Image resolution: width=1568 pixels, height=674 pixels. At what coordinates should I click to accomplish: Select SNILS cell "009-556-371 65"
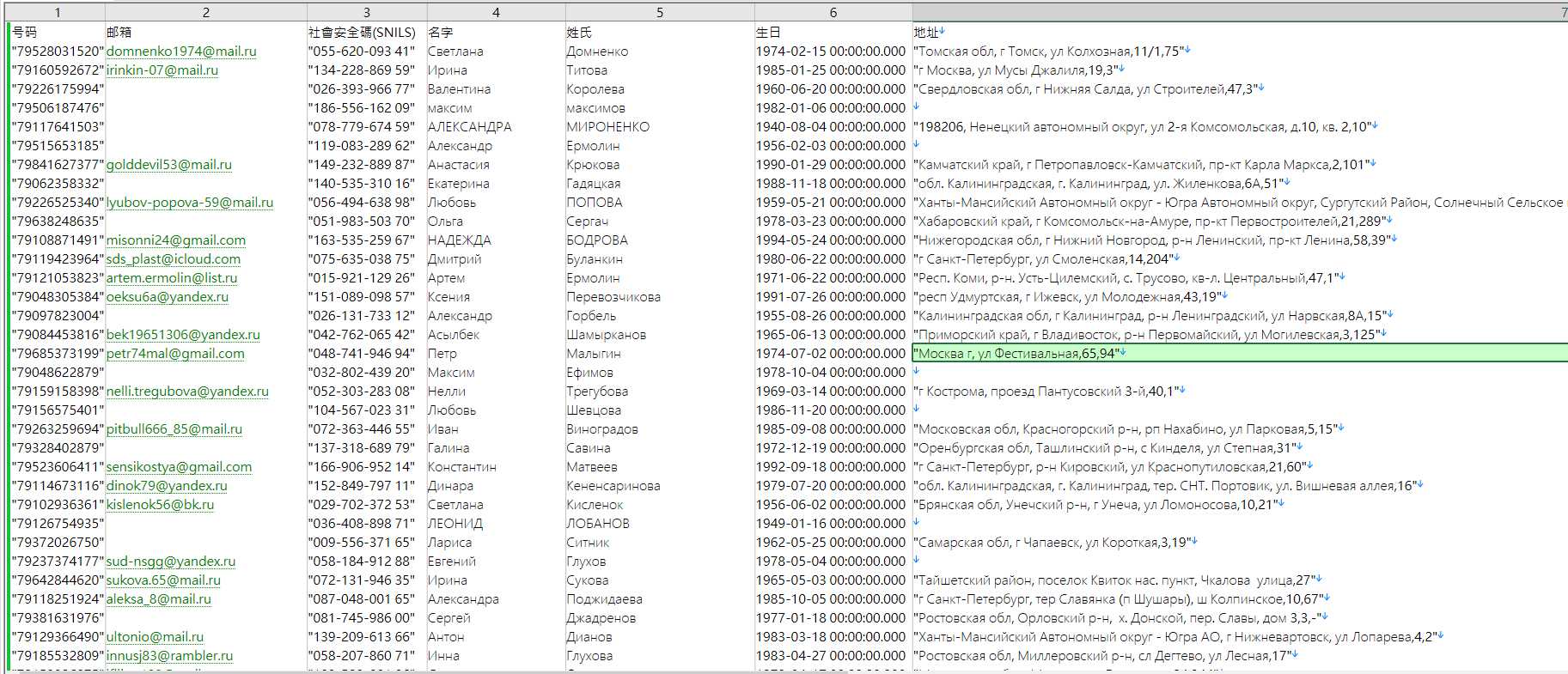(x=367, y=543)
